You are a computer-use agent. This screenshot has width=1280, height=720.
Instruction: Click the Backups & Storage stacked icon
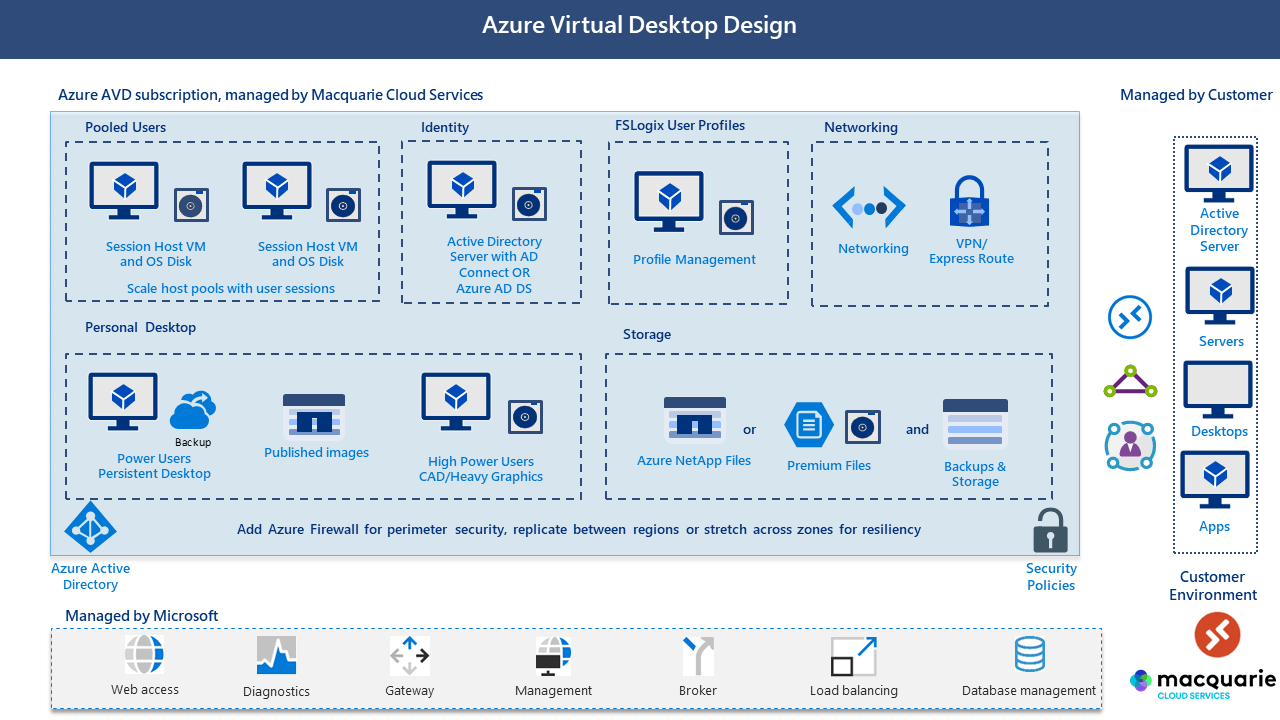click(x=974, y=422)
